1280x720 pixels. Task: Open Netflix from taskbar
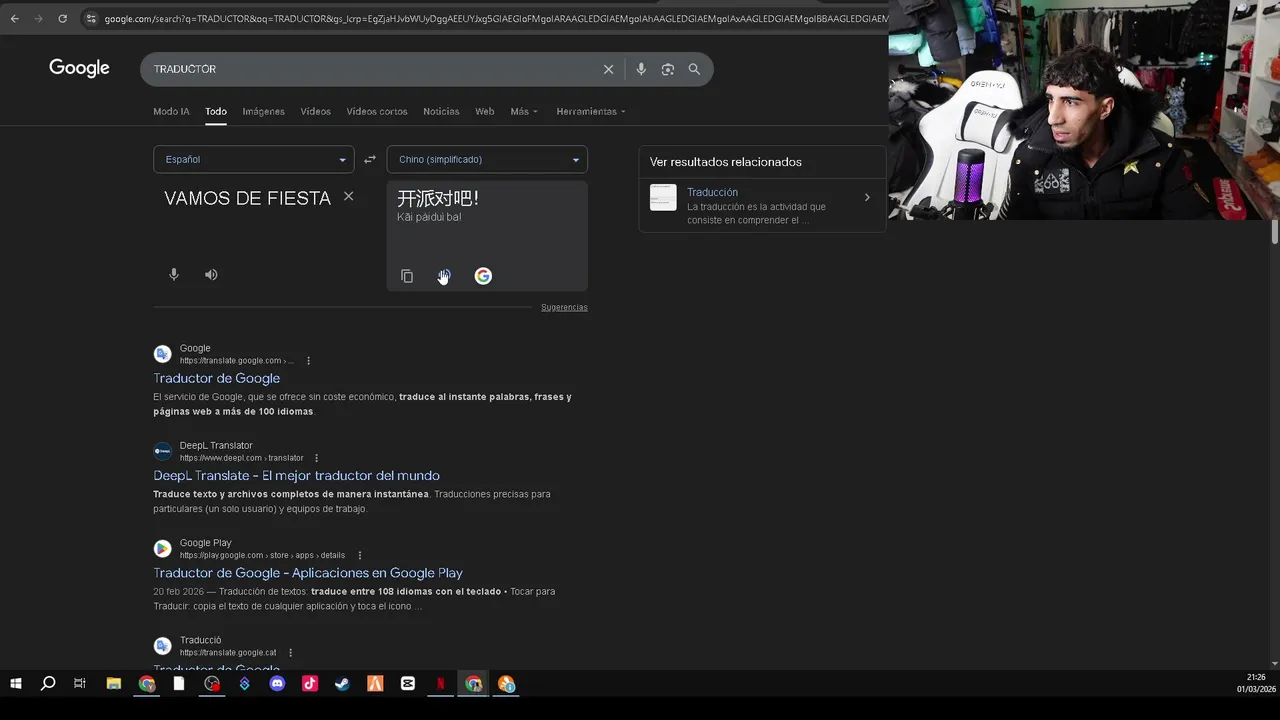[x=440, y=684]
